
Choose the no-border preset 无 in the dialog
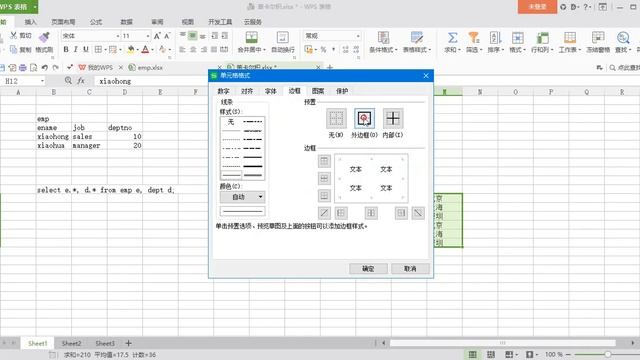tap(336, 118)
